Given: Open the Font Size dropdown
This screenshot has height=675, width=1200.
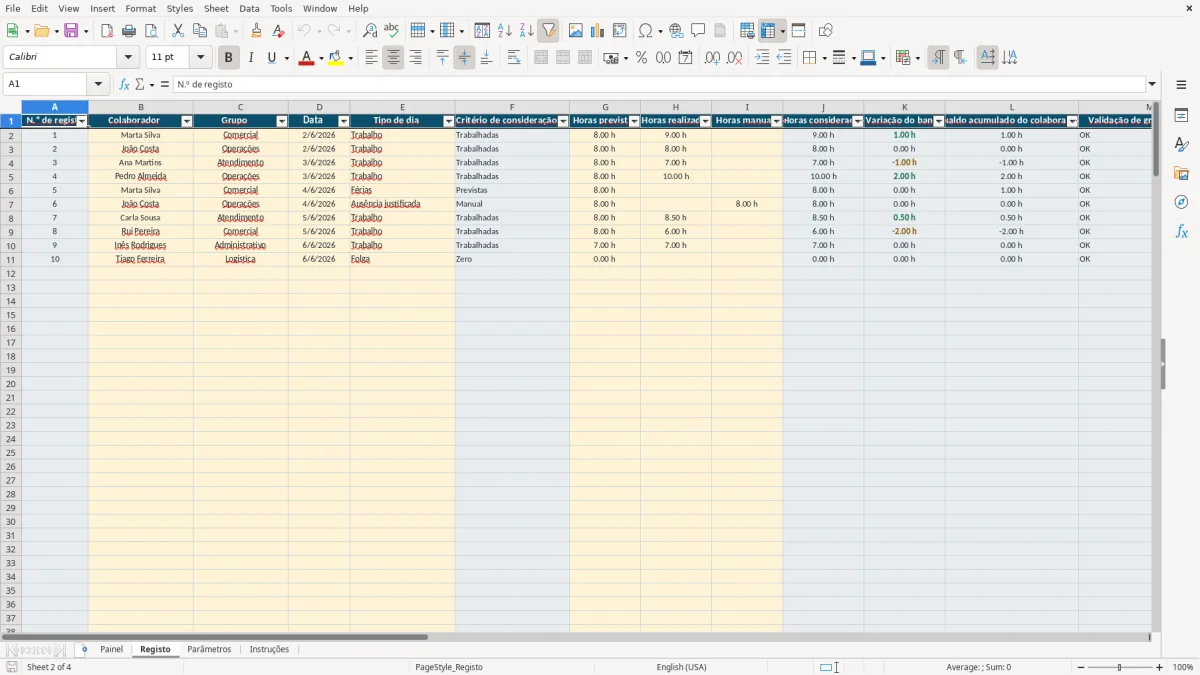Looking at the screenshot, I should tap(200, 58).
